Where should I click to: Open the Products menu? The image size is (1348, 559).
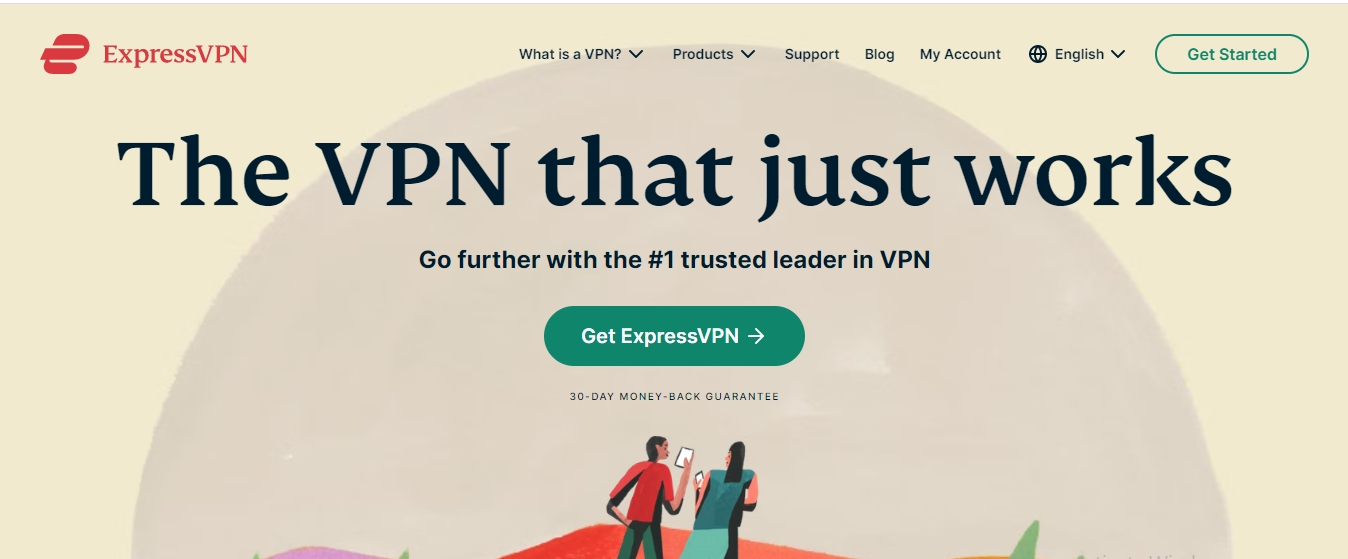pyautogui.click(x=714, y=54)
